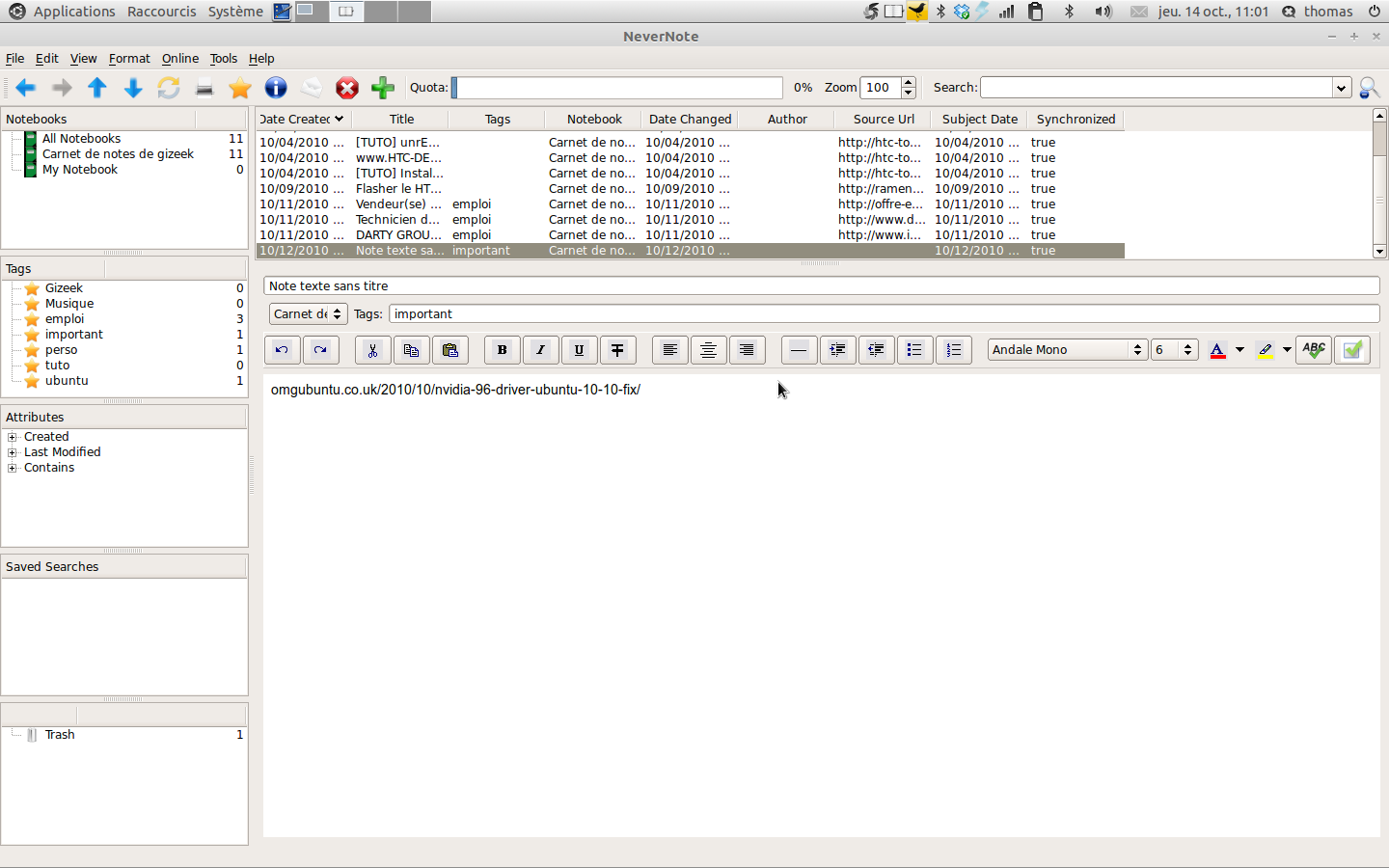Open the Format menu

pyautogui.click(x=129, y=59)
